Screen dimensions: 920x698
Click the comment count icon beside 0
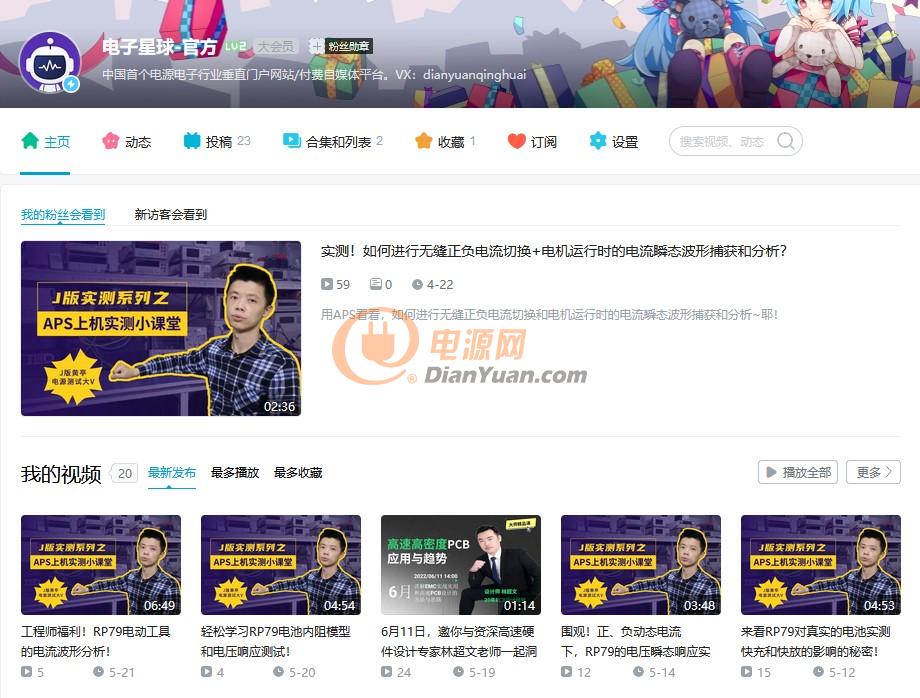[376, 284]
